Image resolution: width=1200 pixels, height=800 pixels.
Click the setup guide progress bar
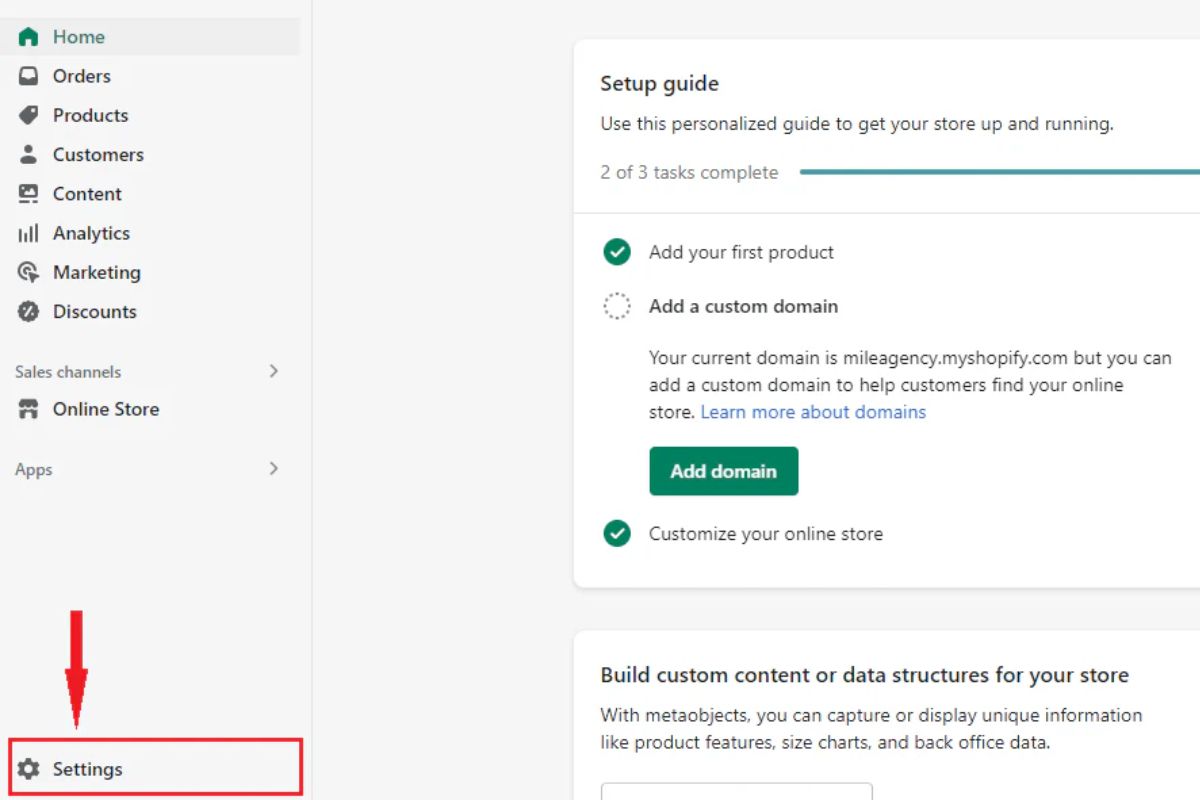pos(1000,172)
